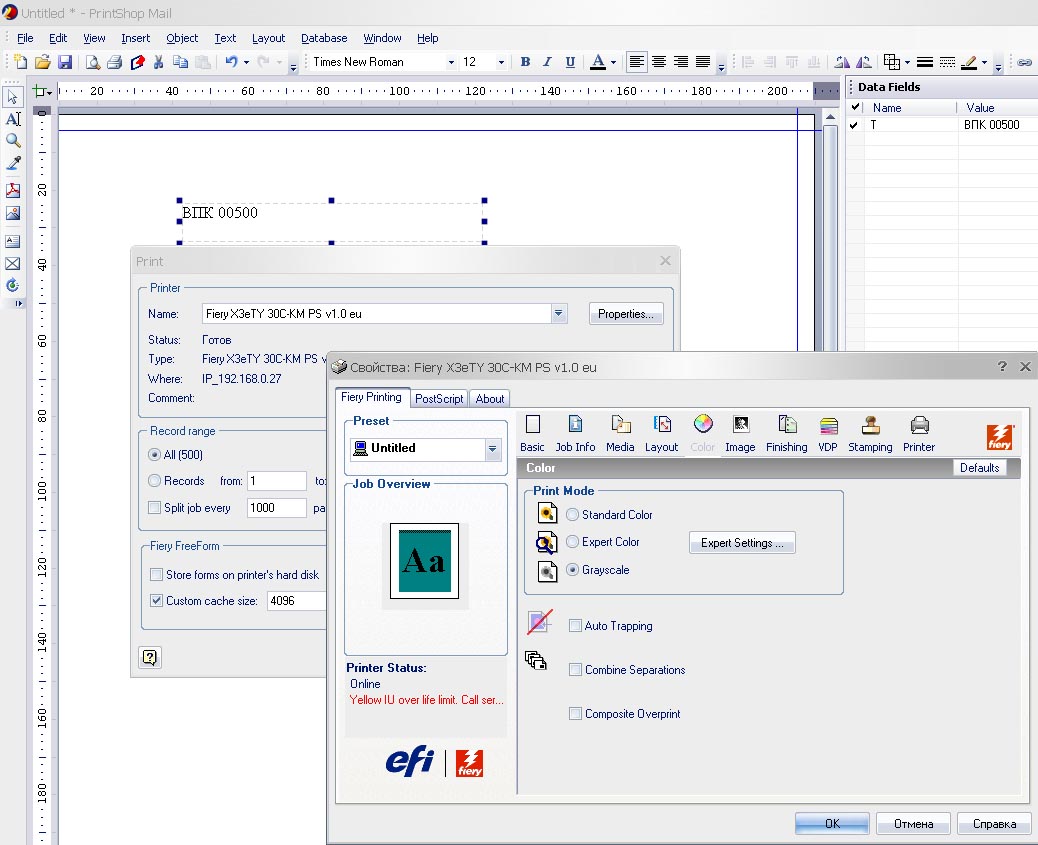Viewport: 1038px width, 845px height.
Task: Uncheck Custom cache size option
Action: (x=156, y=601)
